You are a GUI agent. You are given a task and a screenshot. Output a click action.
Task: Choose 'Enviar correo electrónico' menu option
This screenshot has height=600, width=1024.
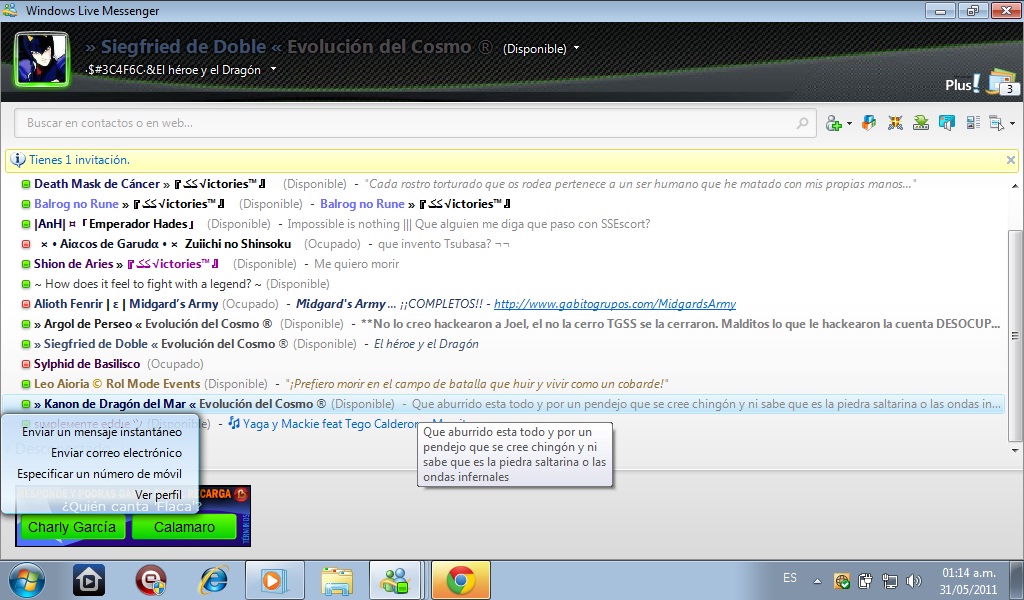point(101,453)
